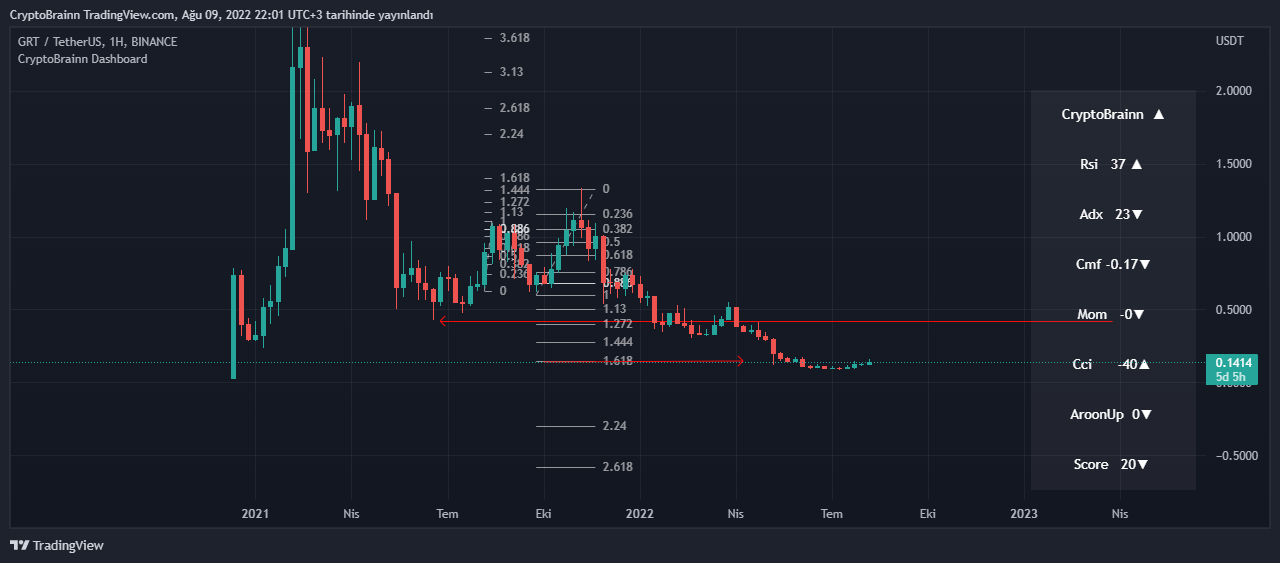Click the 0.618 Fibonacci retracement label
1280x563 pixels.
(618, 255)
